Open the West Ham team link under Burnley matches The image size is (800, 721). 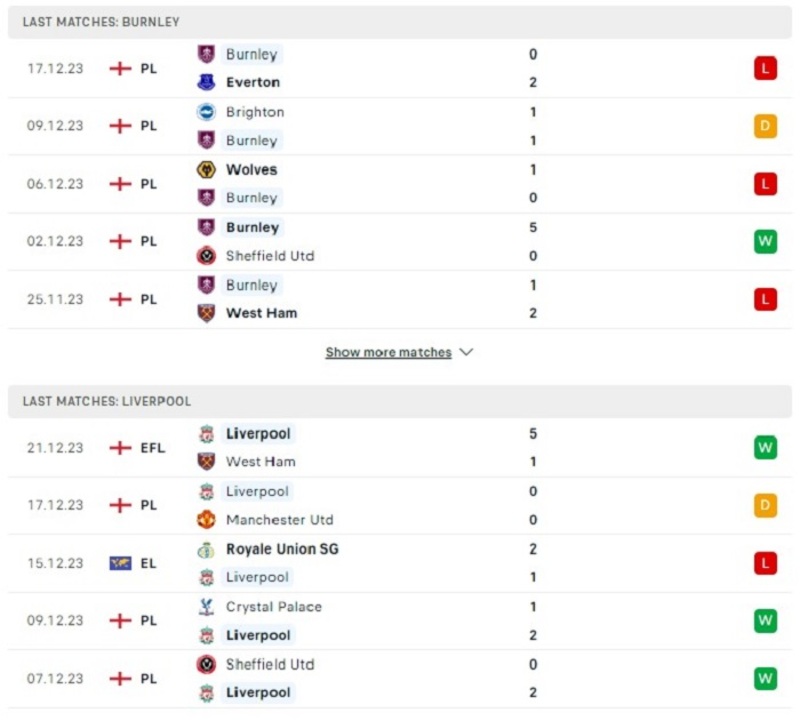tap(261, 313)
